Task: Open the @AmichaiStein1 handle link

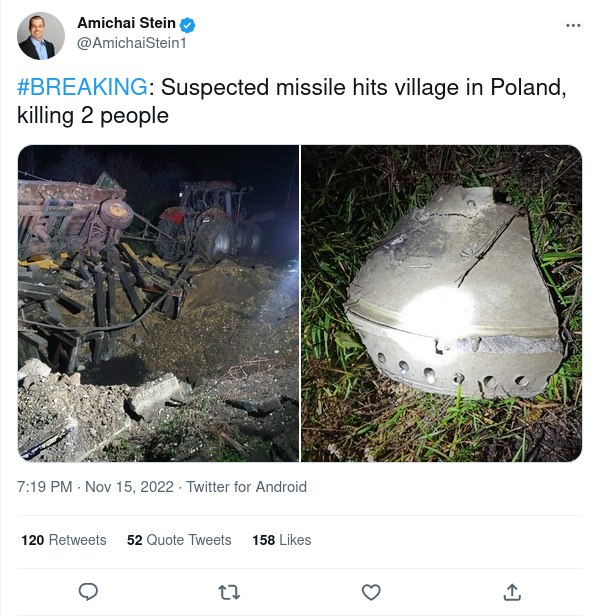Action: (x=132, y=43)
